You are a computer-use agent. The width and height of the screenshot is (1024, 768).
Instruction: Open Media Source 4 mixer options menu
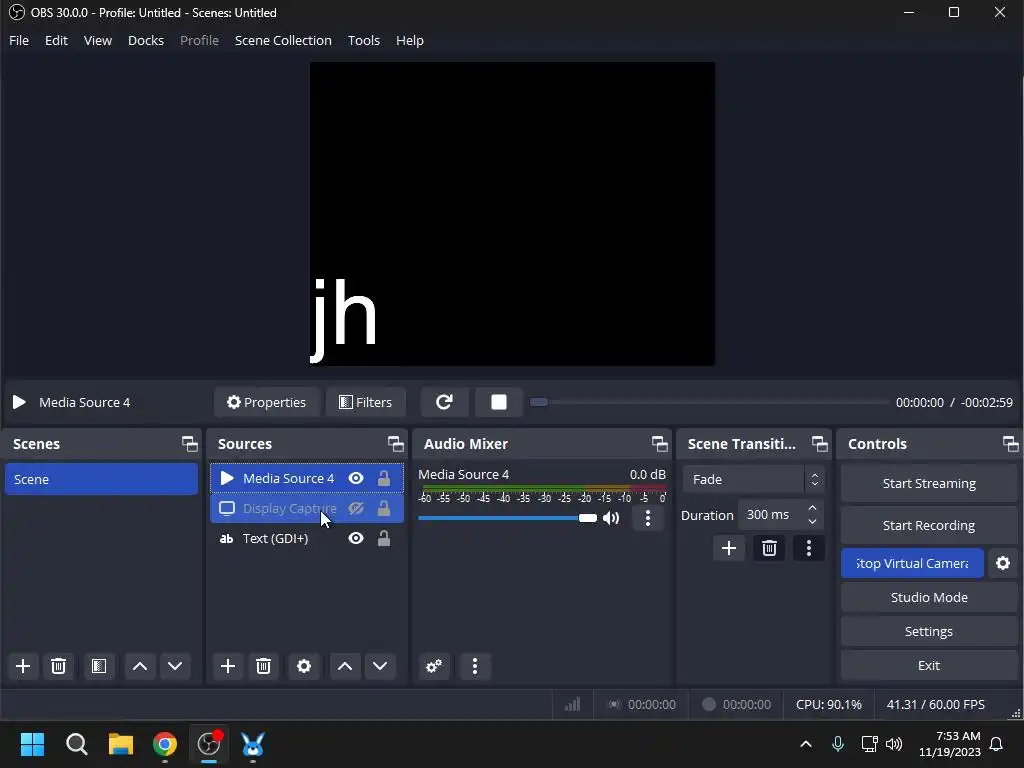[648, 518]
